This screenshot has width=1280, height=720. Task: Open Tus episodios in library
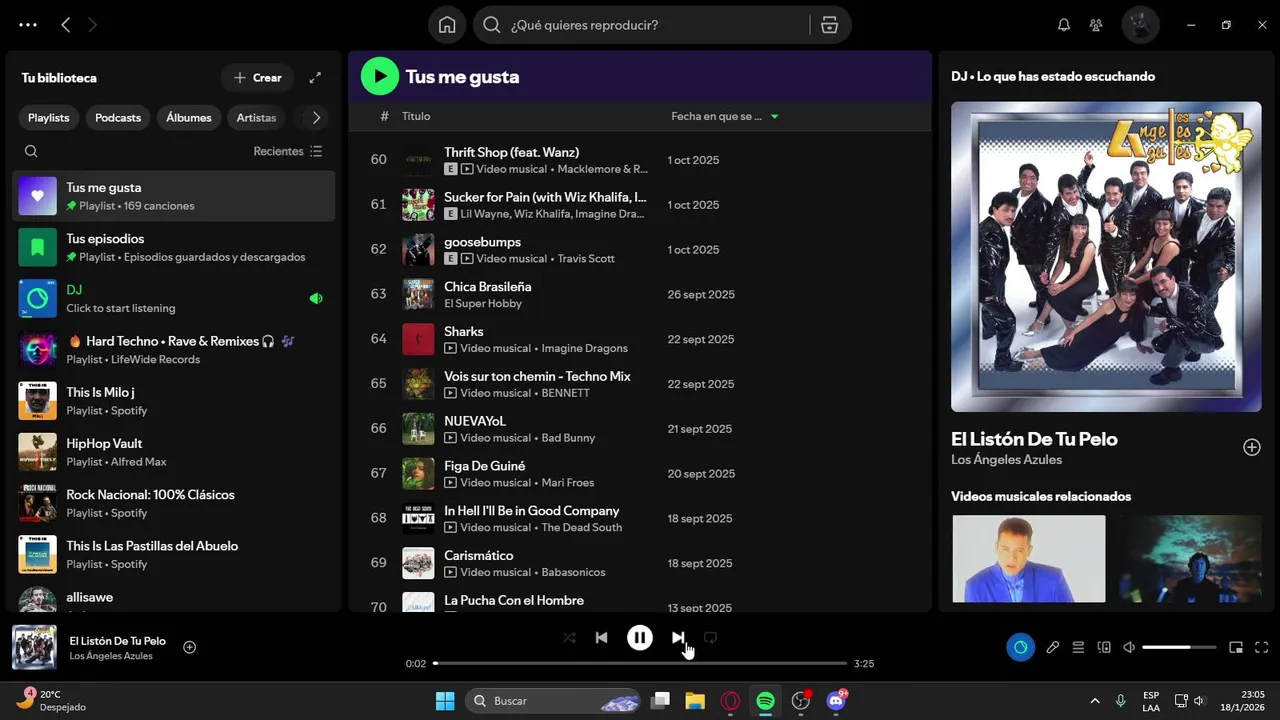[174, 247]
